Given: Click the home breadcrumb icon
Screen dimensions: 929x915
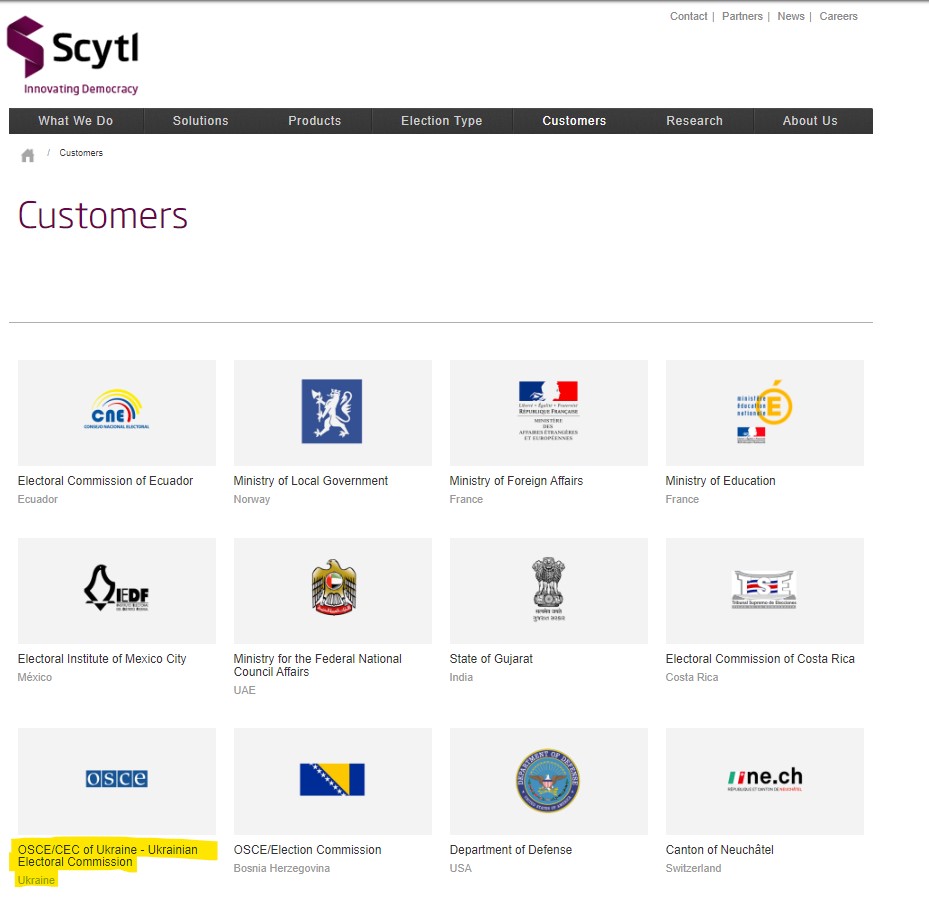Looking at the screenshot, I should tap(27, 155).
